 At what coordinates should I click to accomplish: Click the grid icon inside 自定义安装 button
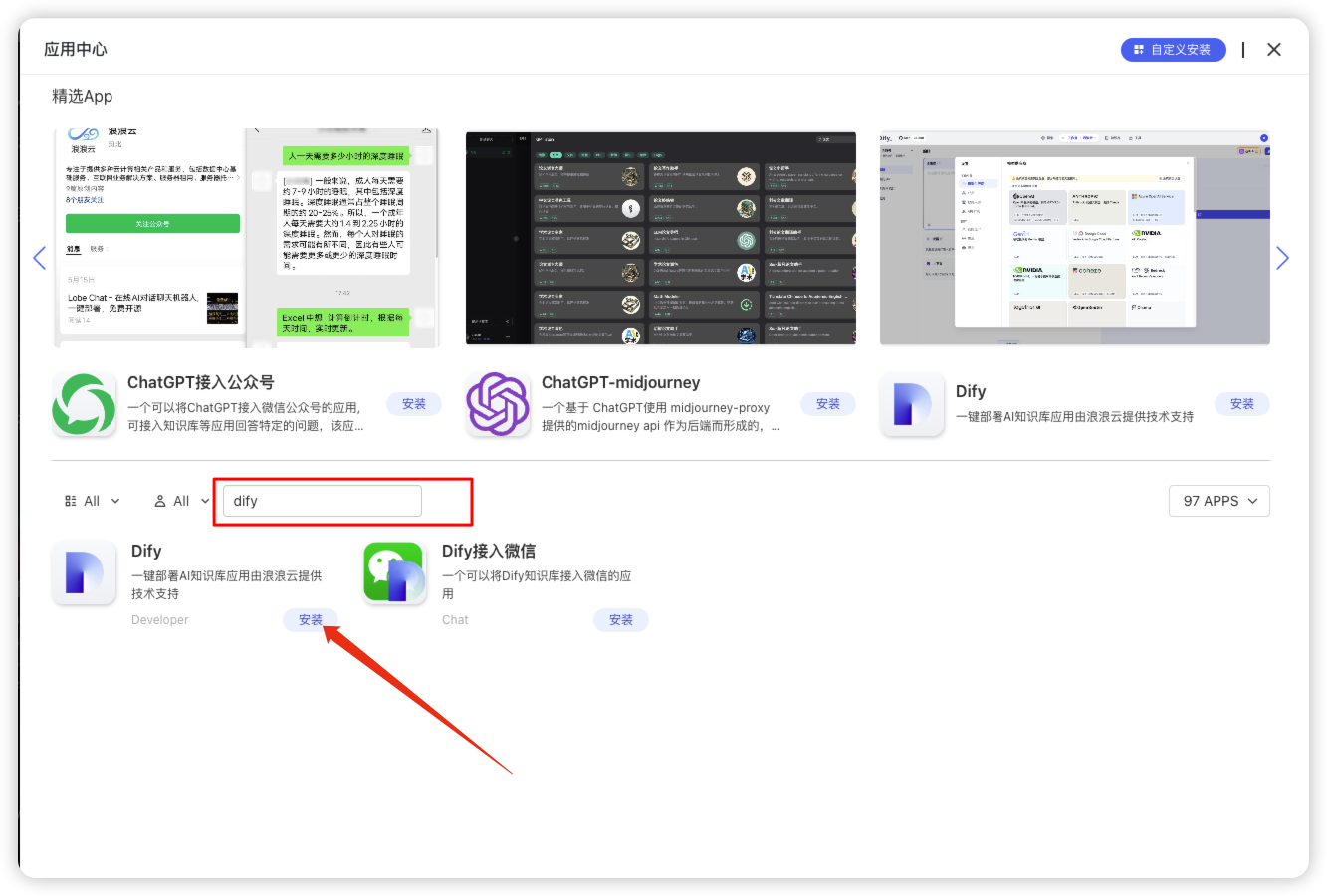[1138, 49]
